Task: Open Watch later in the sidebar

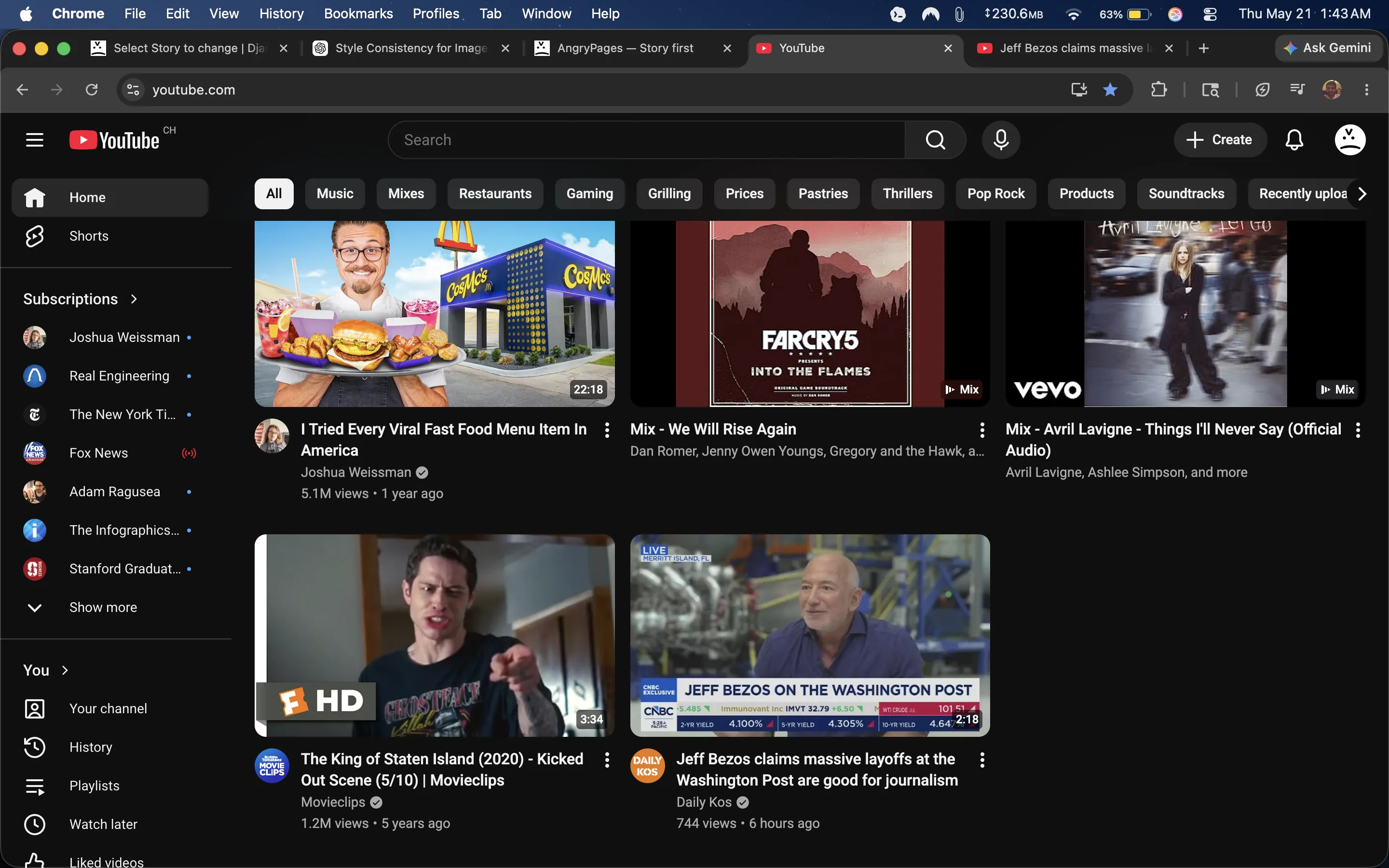Action: point(109,824)
